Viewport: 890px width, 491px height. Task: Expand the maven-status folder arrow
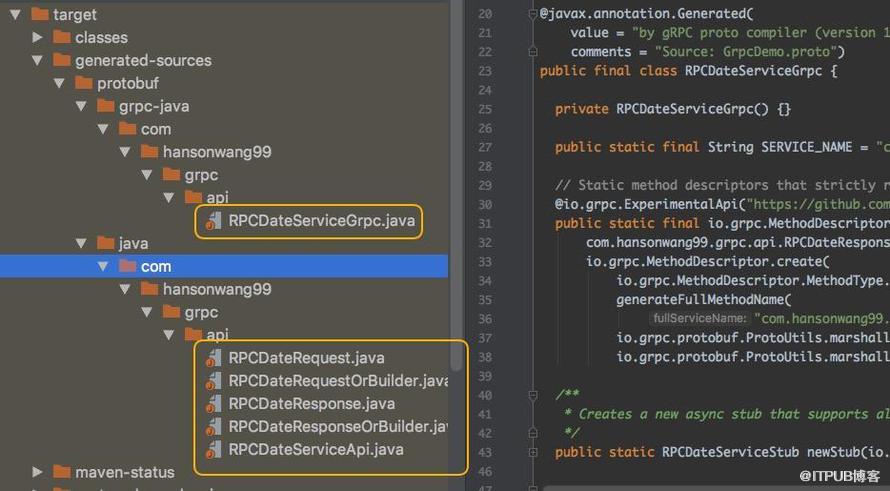[37, 472]
